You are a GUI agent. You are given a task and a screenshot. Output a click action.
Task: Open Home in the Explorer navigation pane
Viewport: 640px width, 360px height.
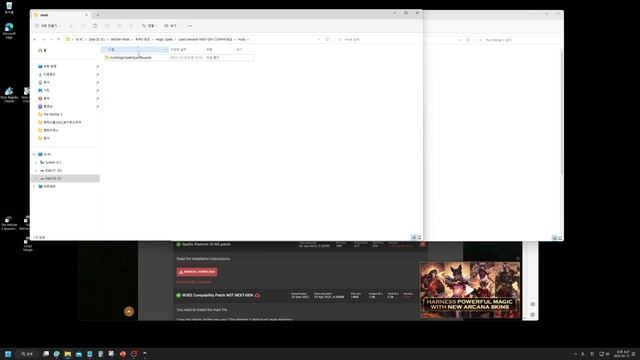(42, 51)
